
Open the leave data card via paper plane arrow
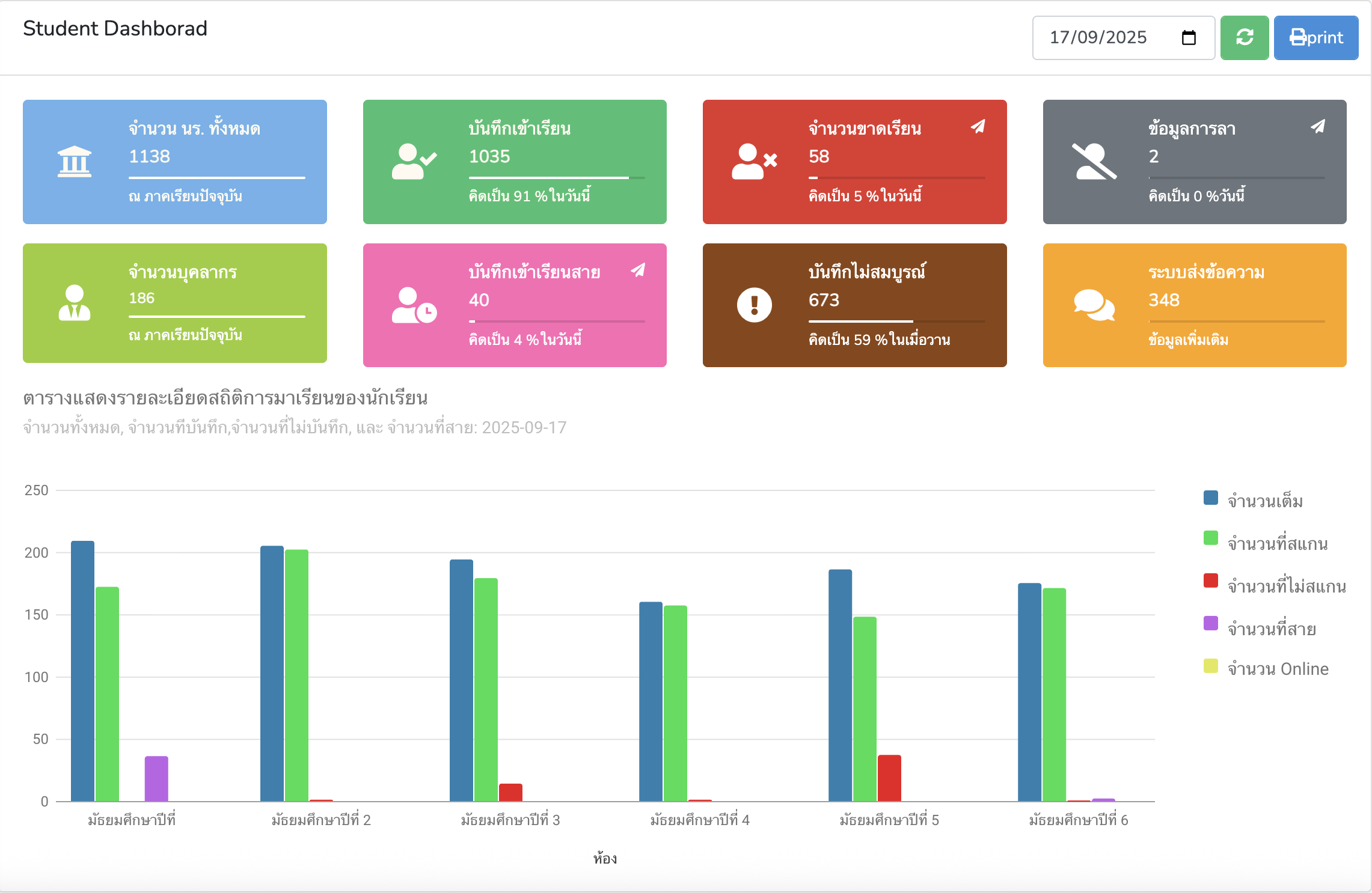[1318, 127]
